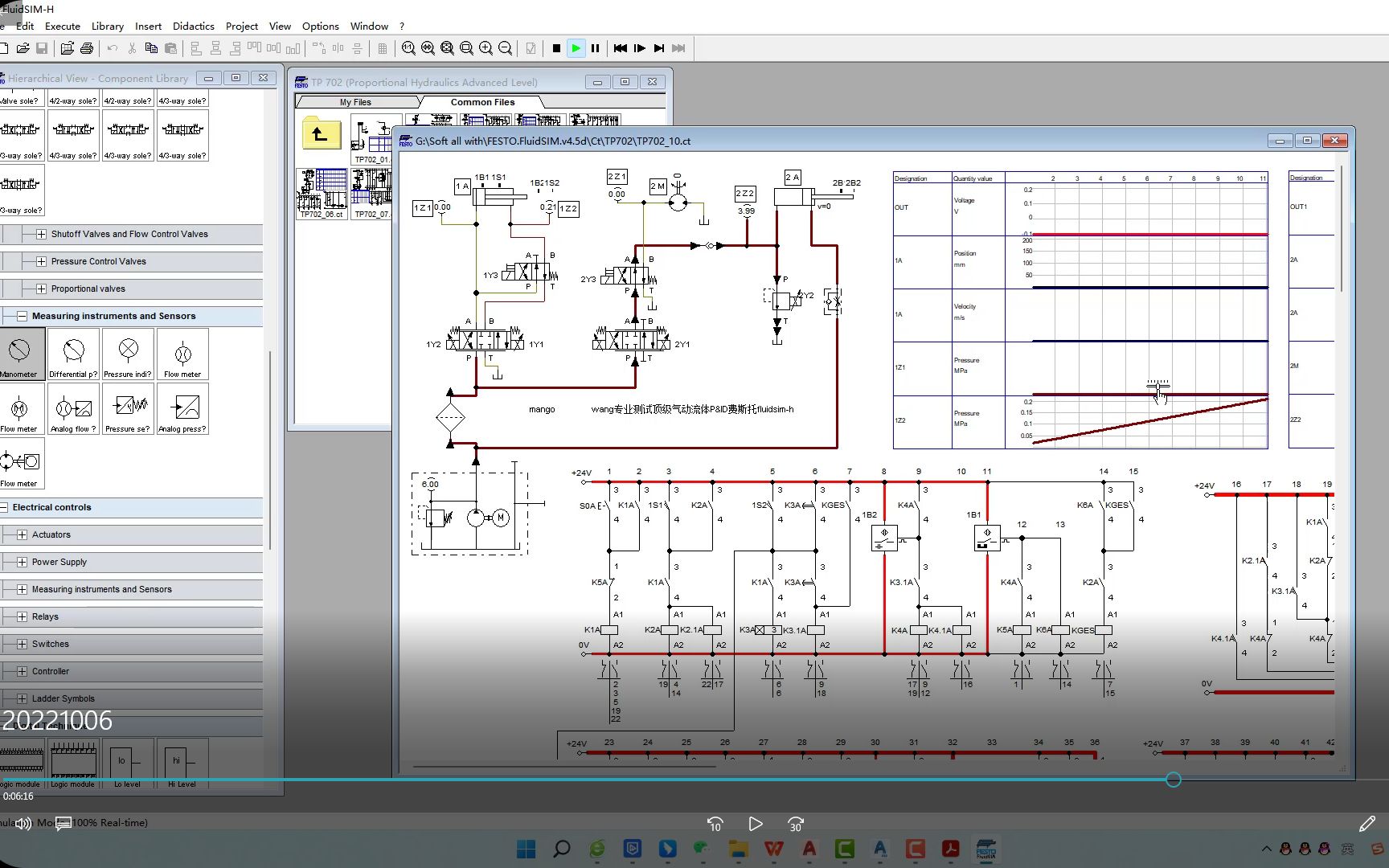Click the circuit window horizontal scrollbar
1389x868 pixels.
563,767
